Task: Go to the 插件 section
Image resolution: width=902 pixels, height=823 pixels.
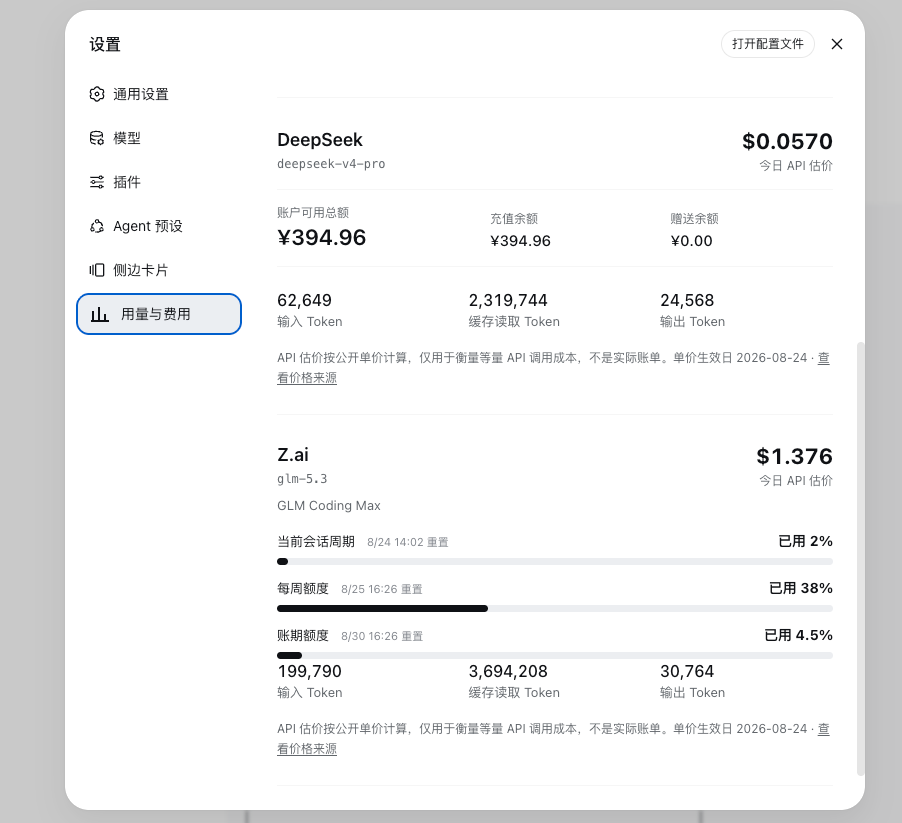Action: 159,182
